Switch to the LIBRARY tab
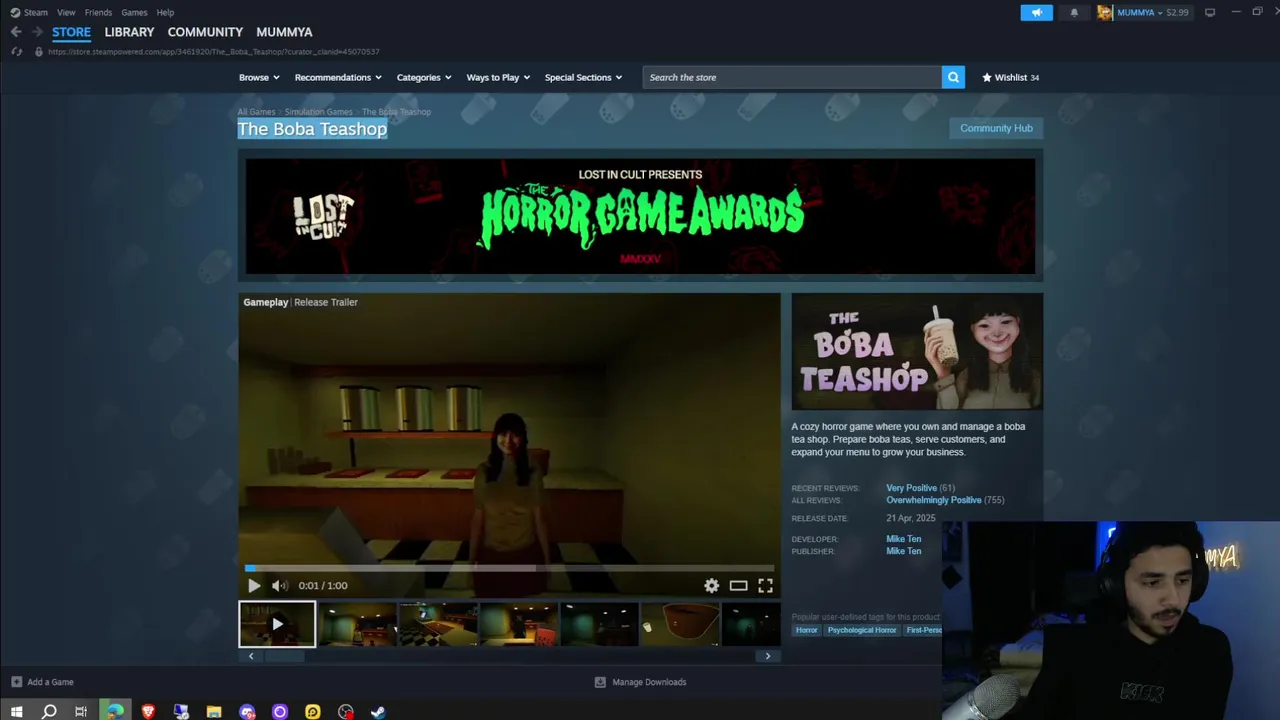 129,32
